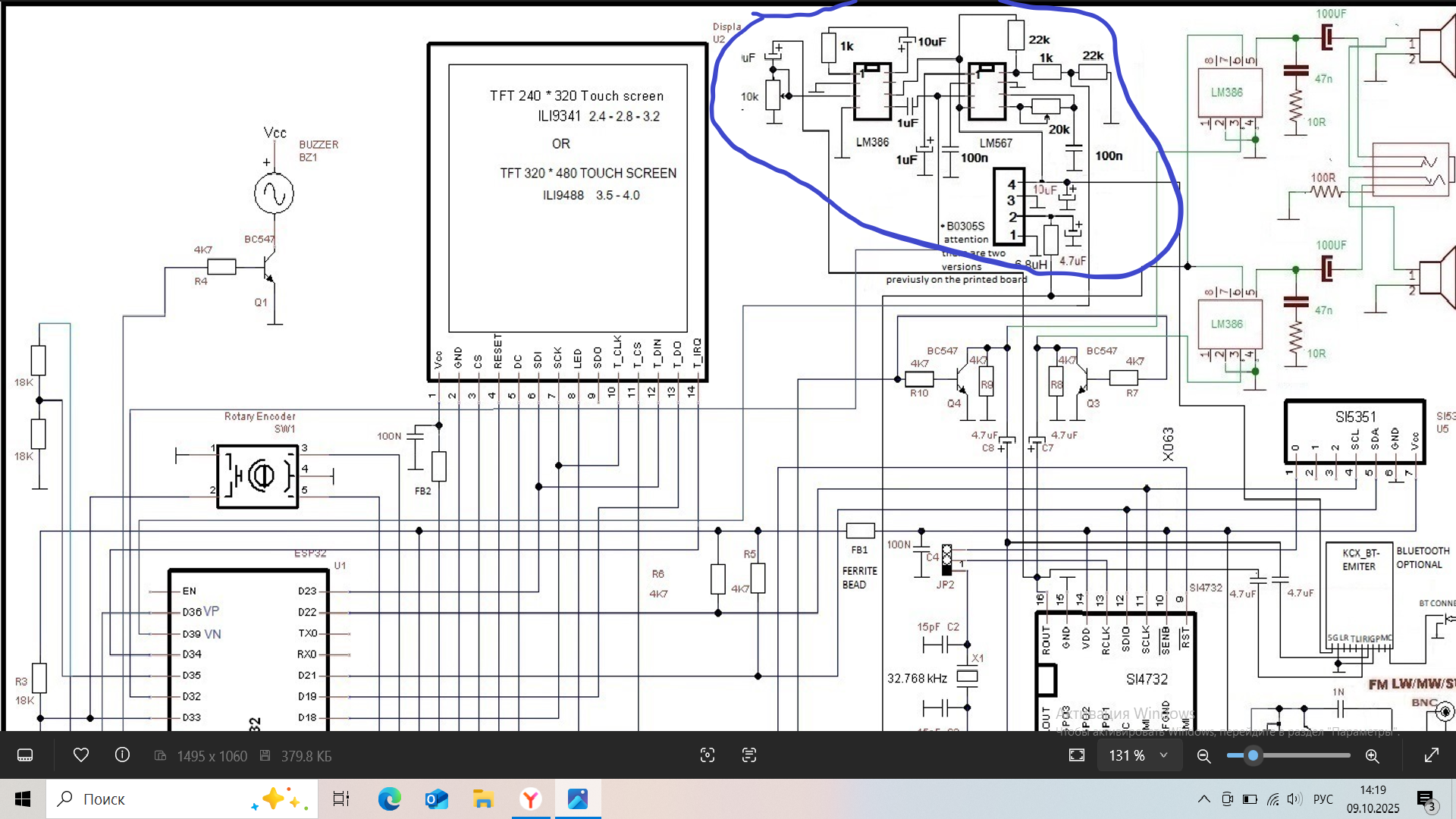Screen dimensions: 1456x819
Task: Toggle the filmstrip view icon
Action: click(x=25, y=755)
